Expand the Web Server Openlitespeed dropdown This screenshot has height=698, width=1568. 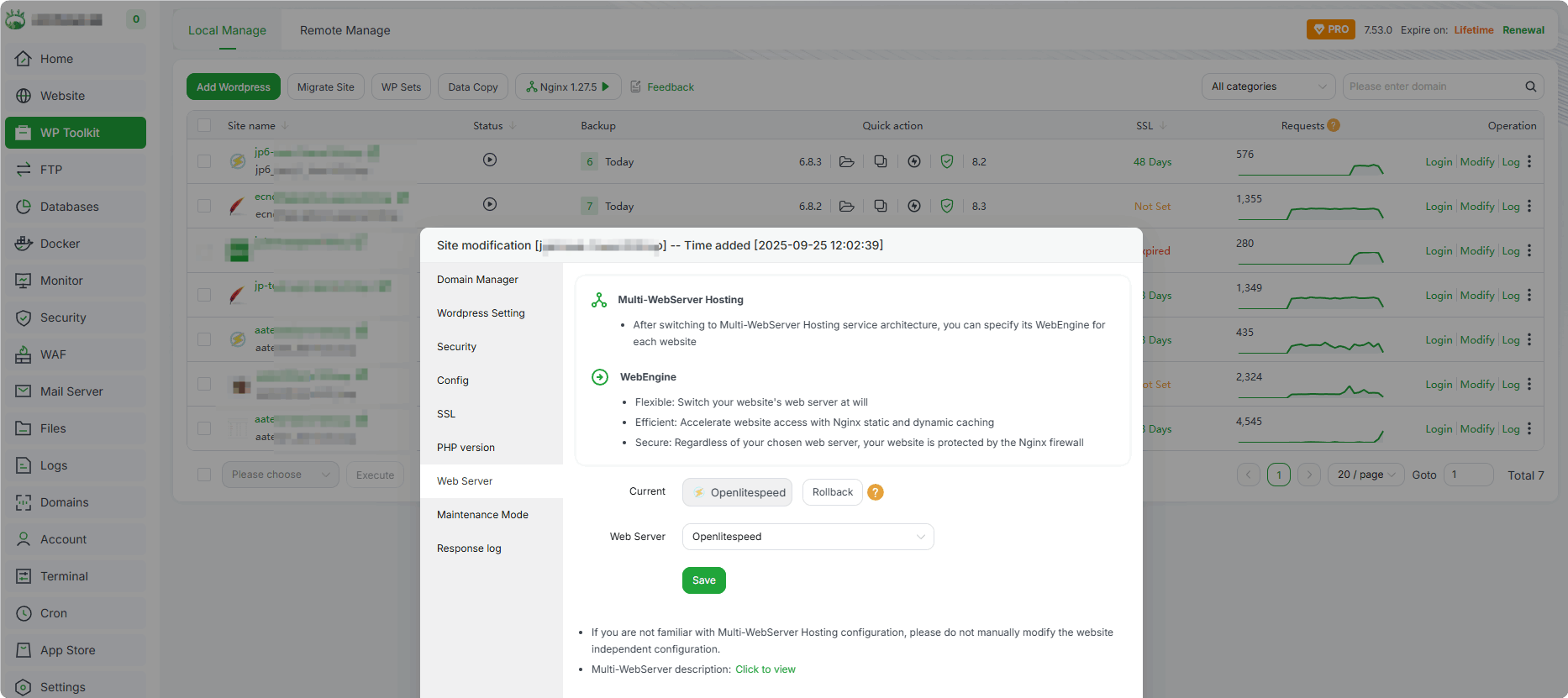[808, 537]
